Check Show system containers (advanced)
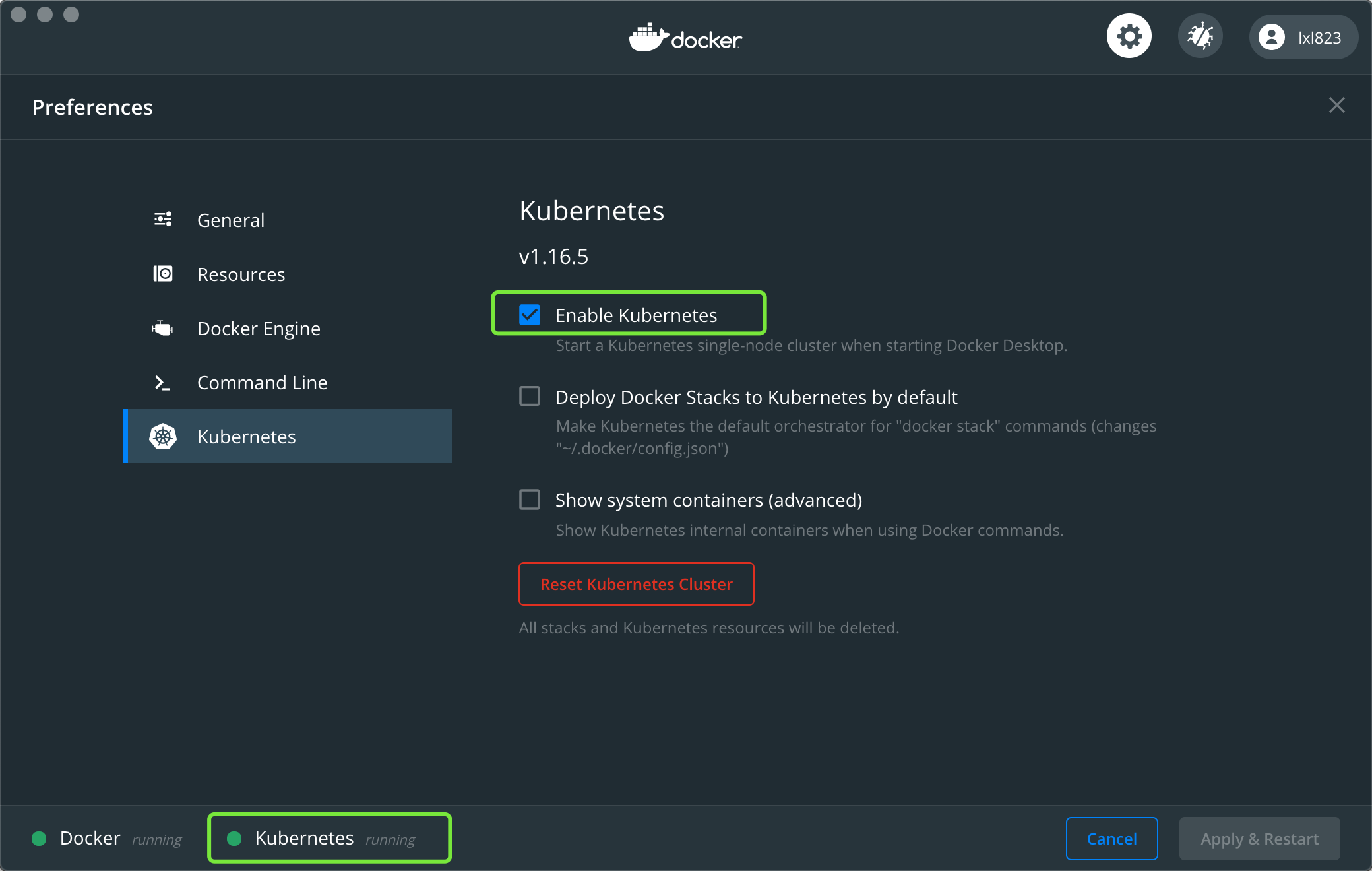This screenshot has width=1372, height=871. [530, 500]
